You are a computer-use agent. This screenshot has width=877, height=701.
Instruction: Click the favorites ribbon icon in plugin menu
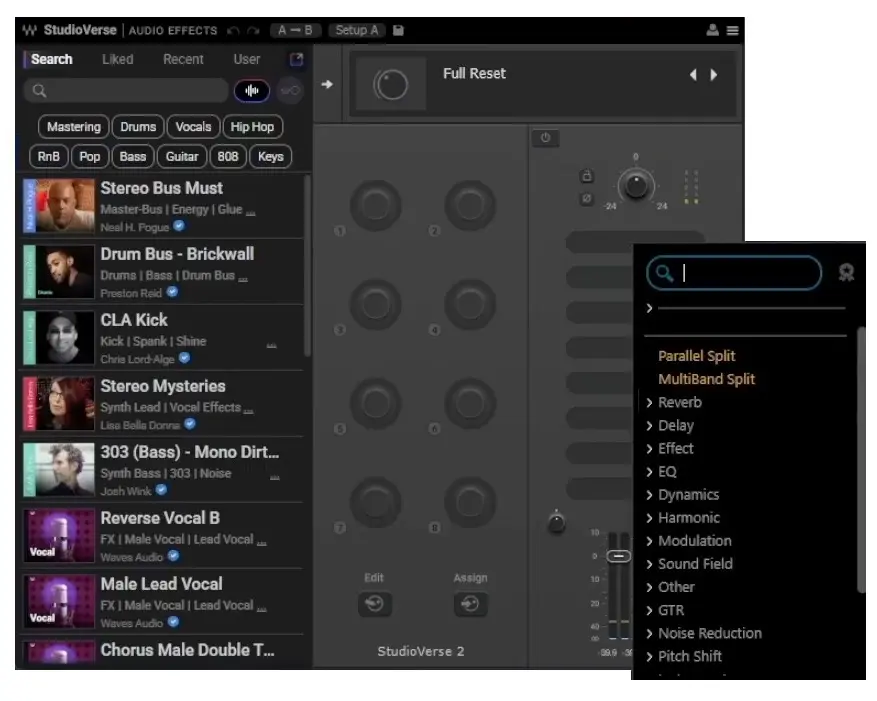[x=846, y=272]
